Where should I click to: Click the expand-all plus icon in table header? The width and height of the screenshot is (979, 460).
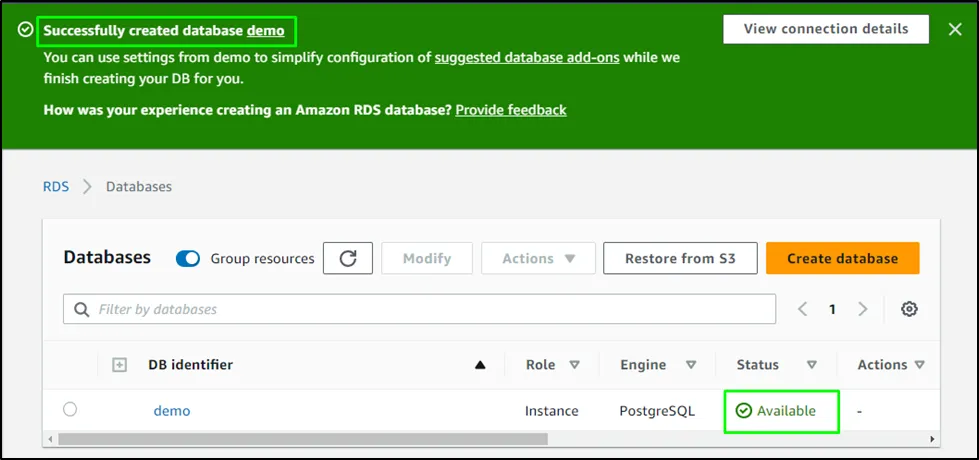[119, 365]
